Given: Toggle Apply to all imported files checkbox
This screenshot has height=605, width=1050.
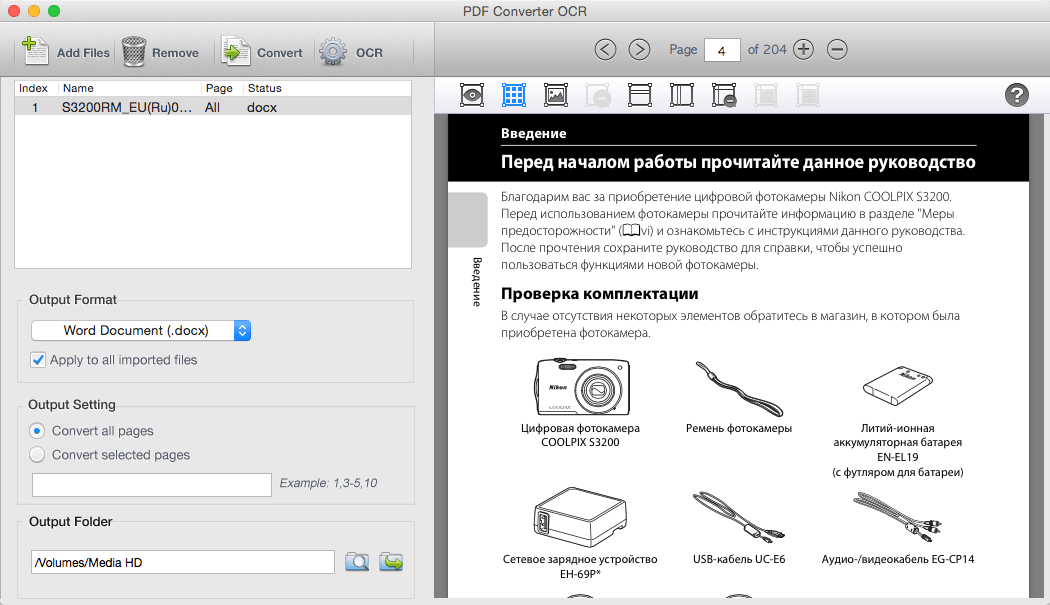Looking at the screenshot, I should tap(38, 360).
